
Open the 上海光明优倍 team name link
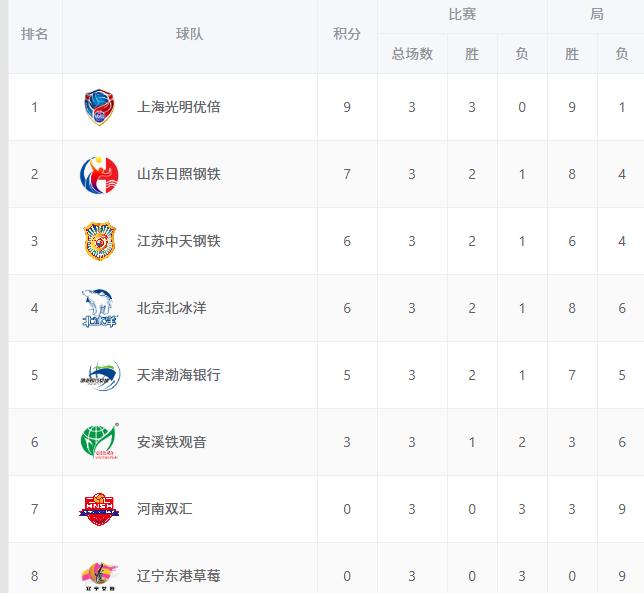click(178, 107)
